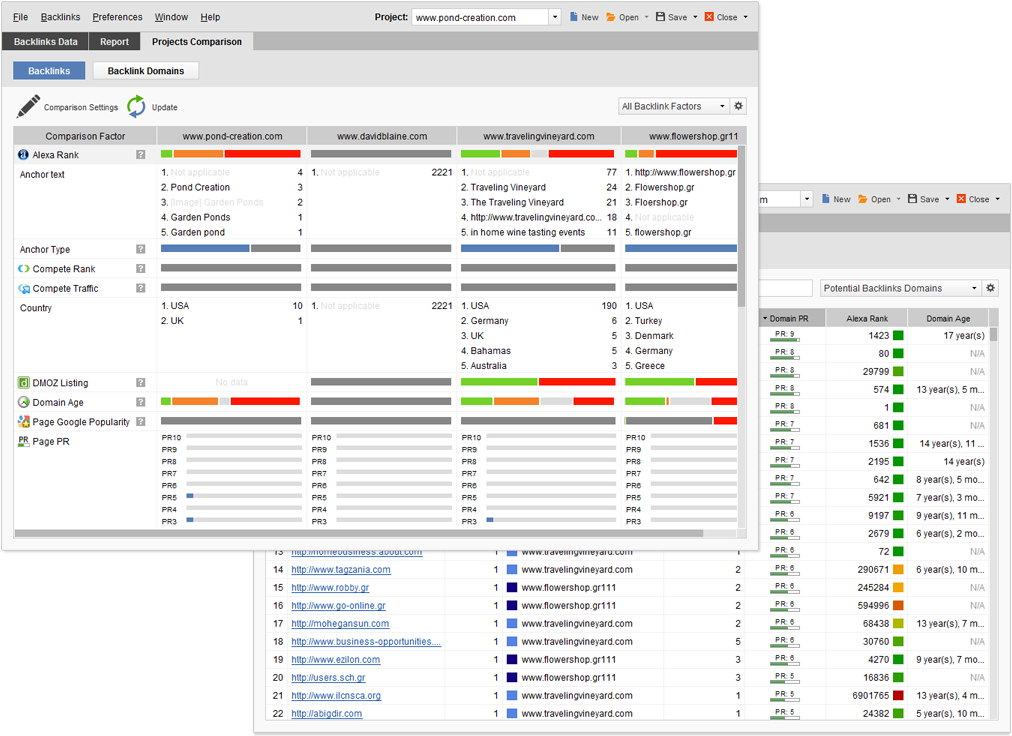Click 'Traveling Vineyard' anchor text entry
The image size is (1012, 736).
[508, 187]
